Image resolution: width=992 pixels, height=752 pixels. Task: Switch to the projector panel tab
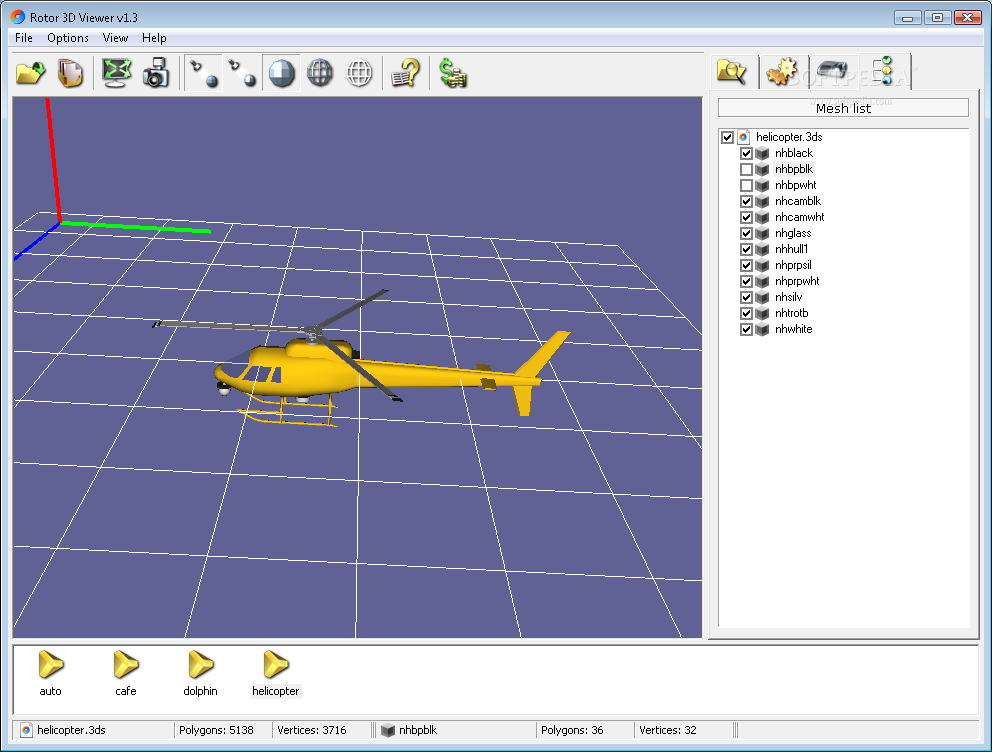832,70
